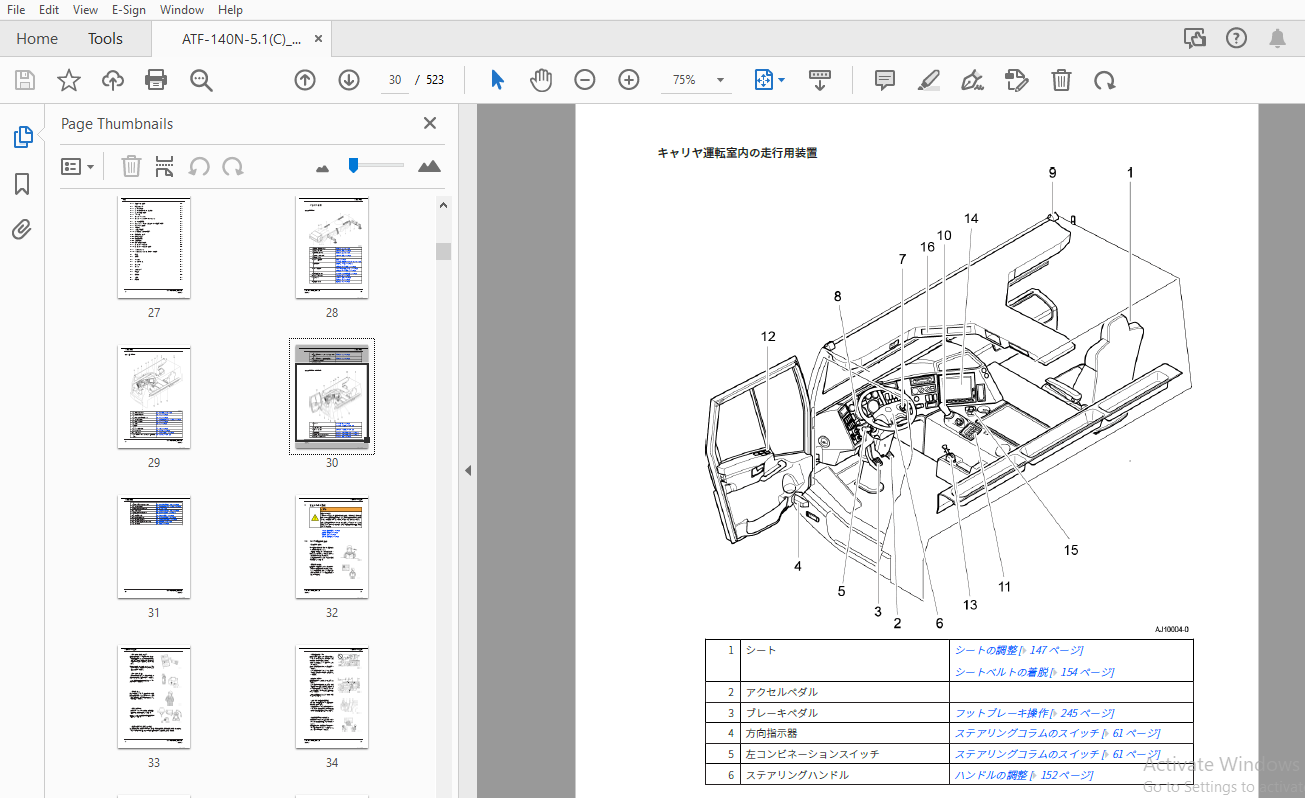
Task: Open the File menu
Action: [16, 9]
